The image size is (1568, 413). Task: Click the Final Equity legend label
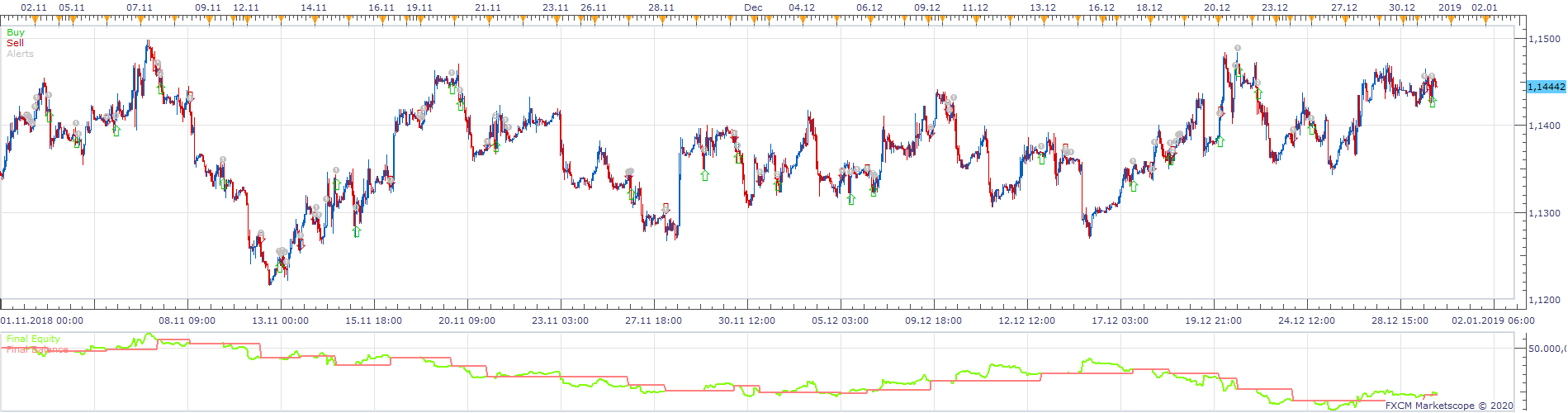point(33,339)
